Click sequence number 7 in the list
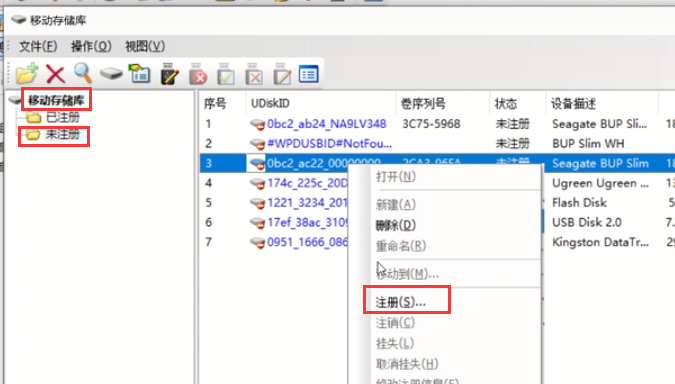The image size is (675, 384). [x=208, y=242]
